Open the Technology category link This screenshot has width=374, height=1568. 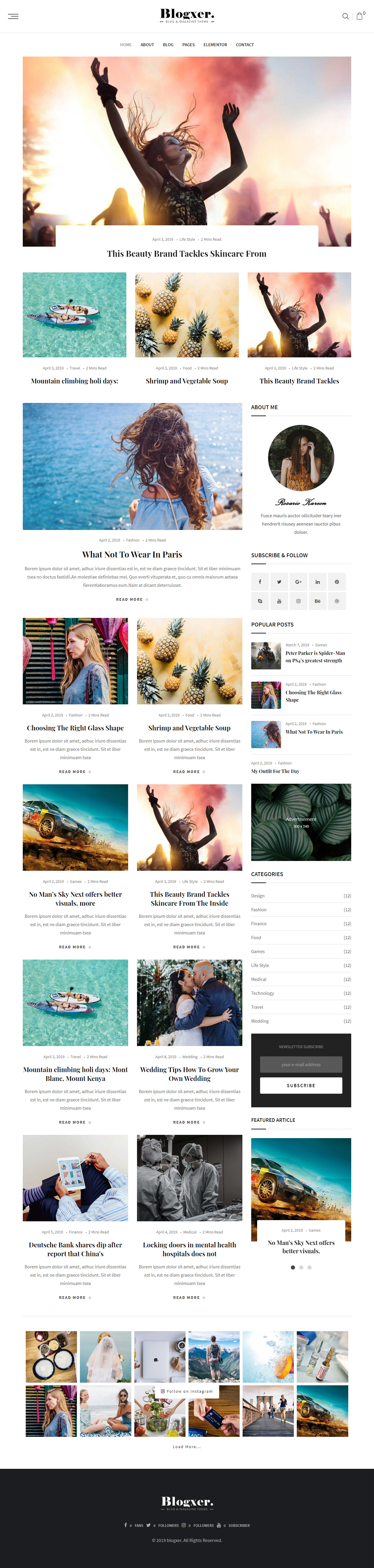click(x=263, y=993)
